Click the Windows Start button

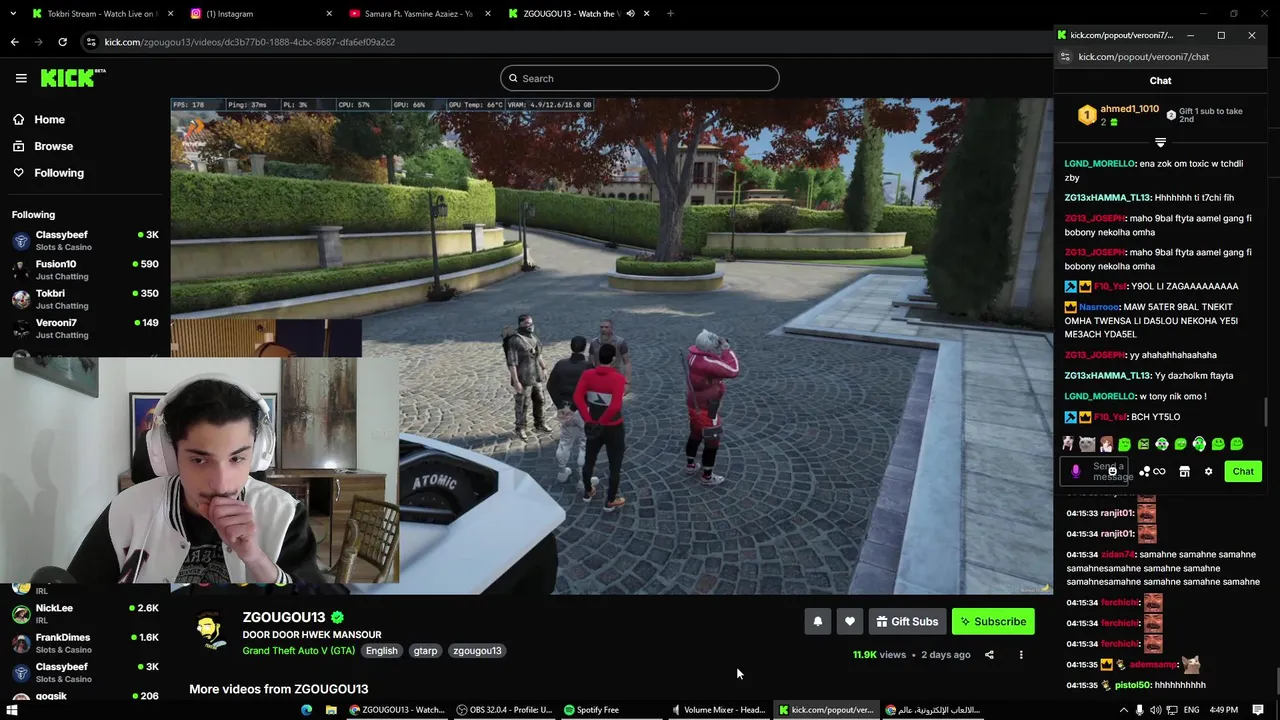click(13, 710)
